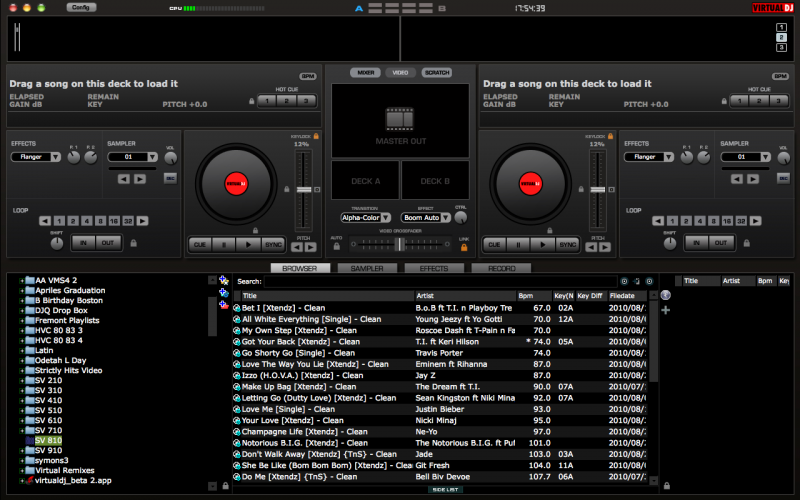Switch center panel to SCRATCH

click(437, 72)
